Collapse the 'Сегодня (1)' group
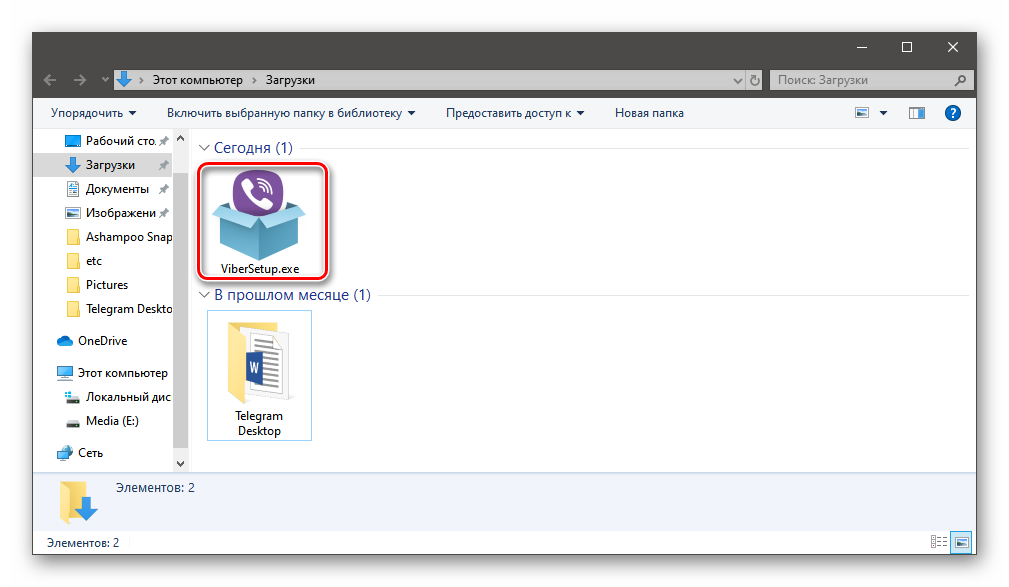The image size is (1009, 587). [x=204, y=148]
